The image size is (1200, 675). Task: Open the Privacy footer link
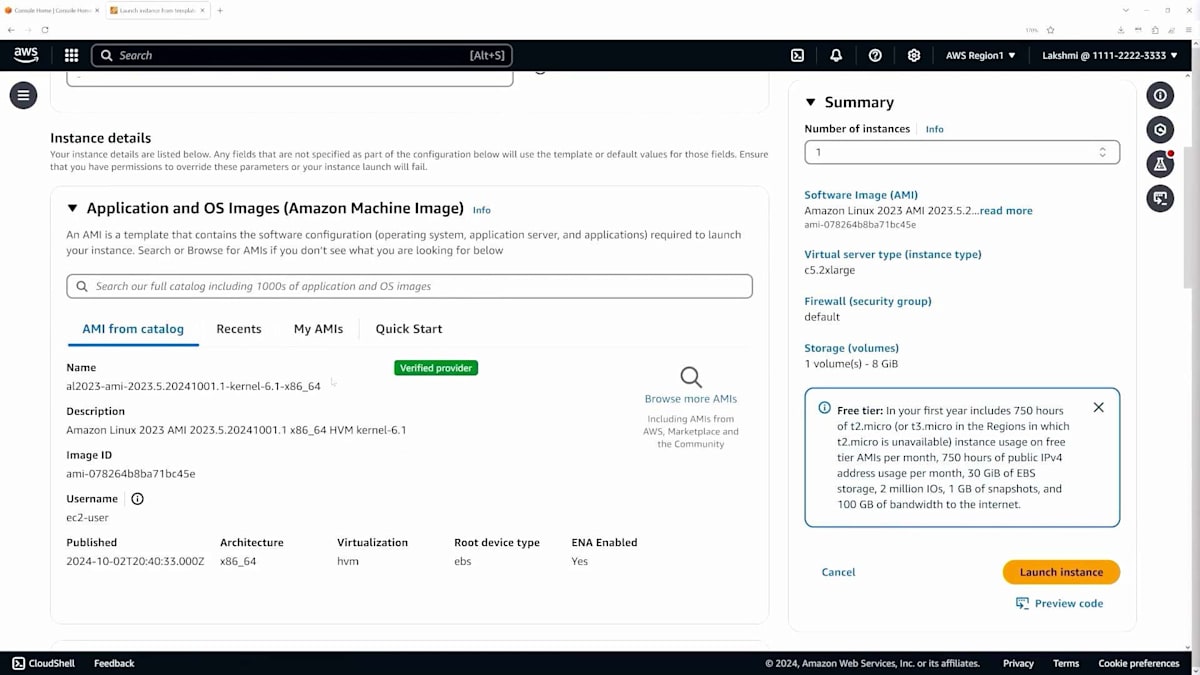1018,663
